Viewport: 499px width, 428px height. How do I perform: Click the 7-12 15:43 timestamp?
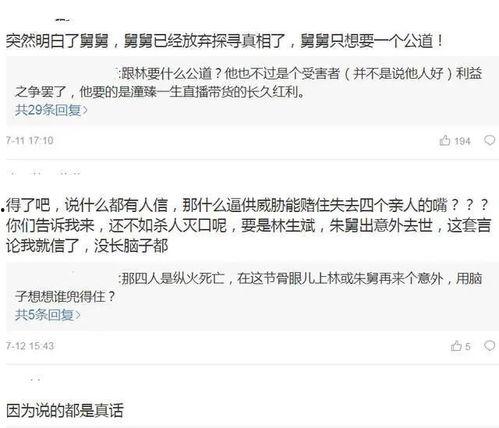30,346
